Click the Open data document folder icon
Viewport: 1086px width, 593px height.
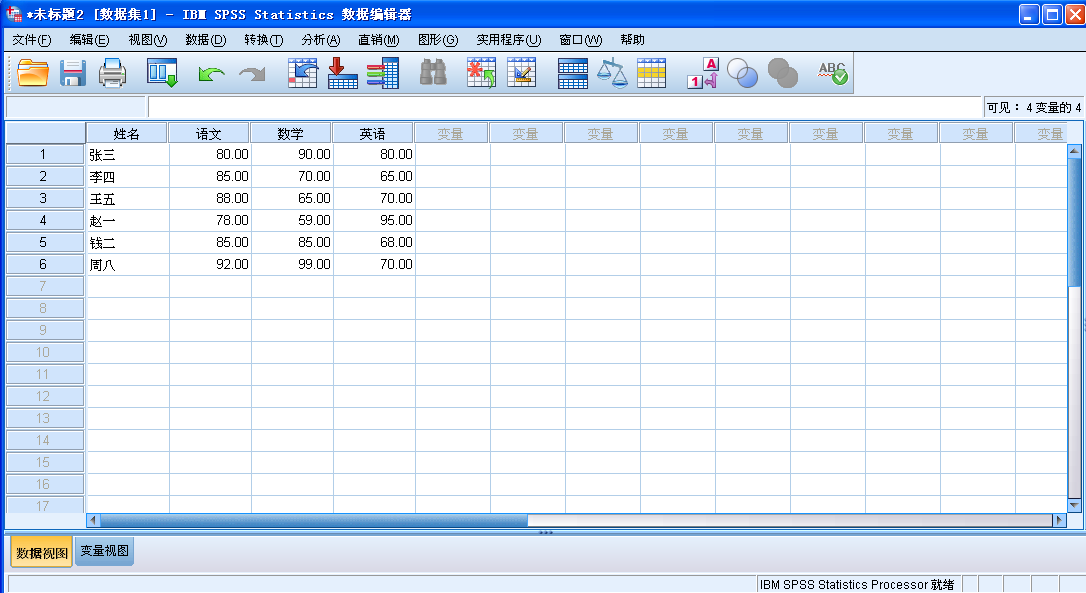tap(33, 73)
